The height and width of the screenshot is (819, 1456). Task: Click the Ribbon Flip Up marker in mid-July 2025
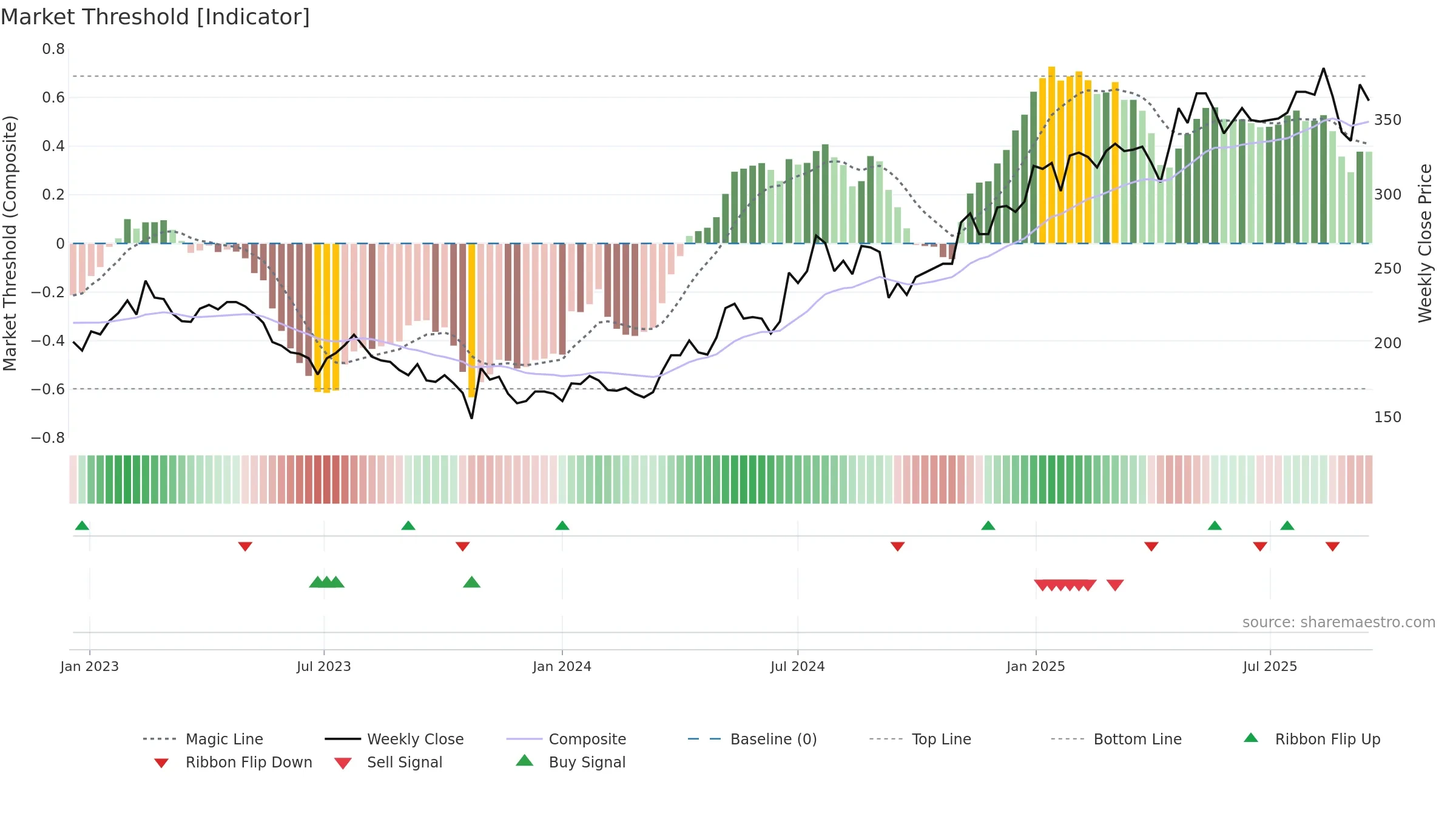(1287, 525)
